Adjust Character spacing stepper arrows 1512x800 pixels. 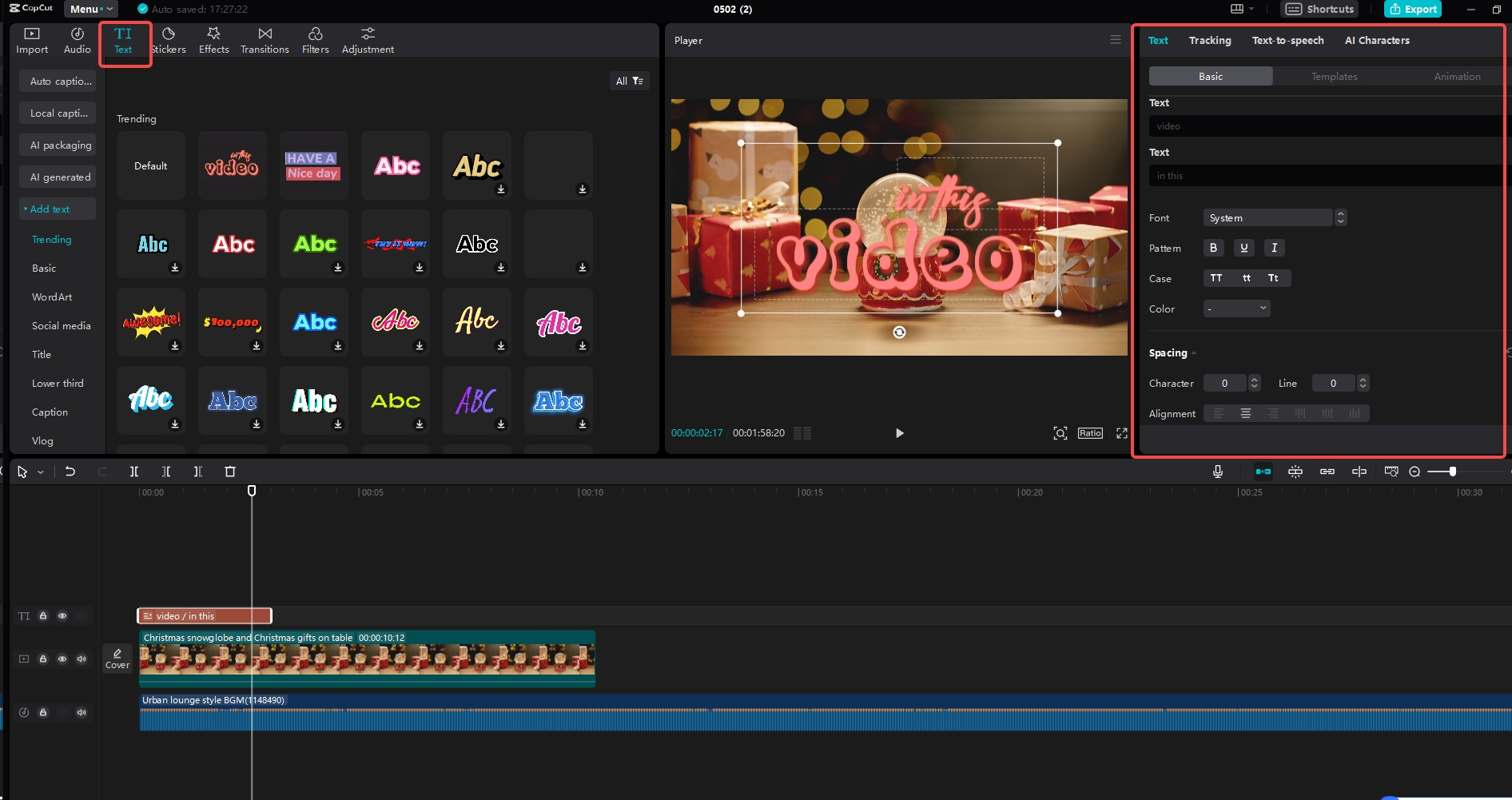pyautogui.click(x=1255, y=384)
